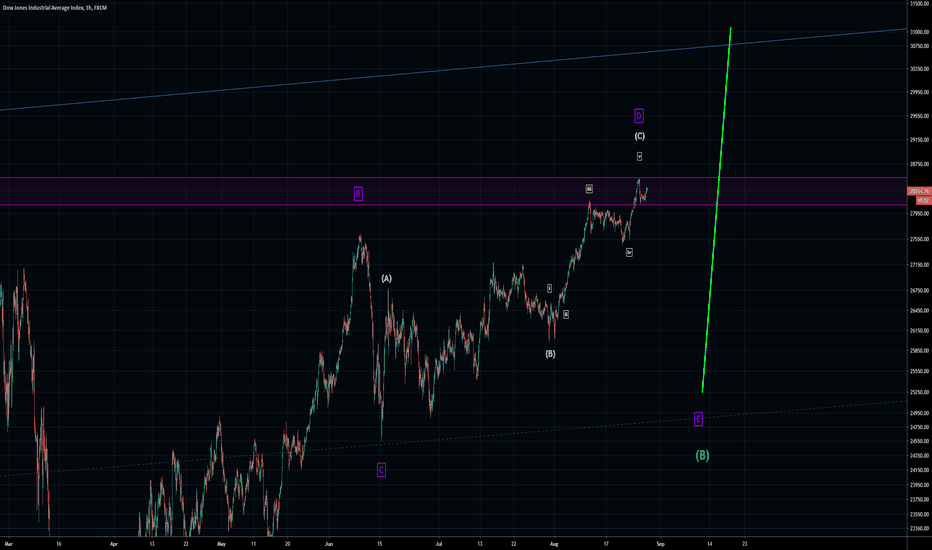
Task: Click the 17 date label after Aug
Action: point(606,543)
